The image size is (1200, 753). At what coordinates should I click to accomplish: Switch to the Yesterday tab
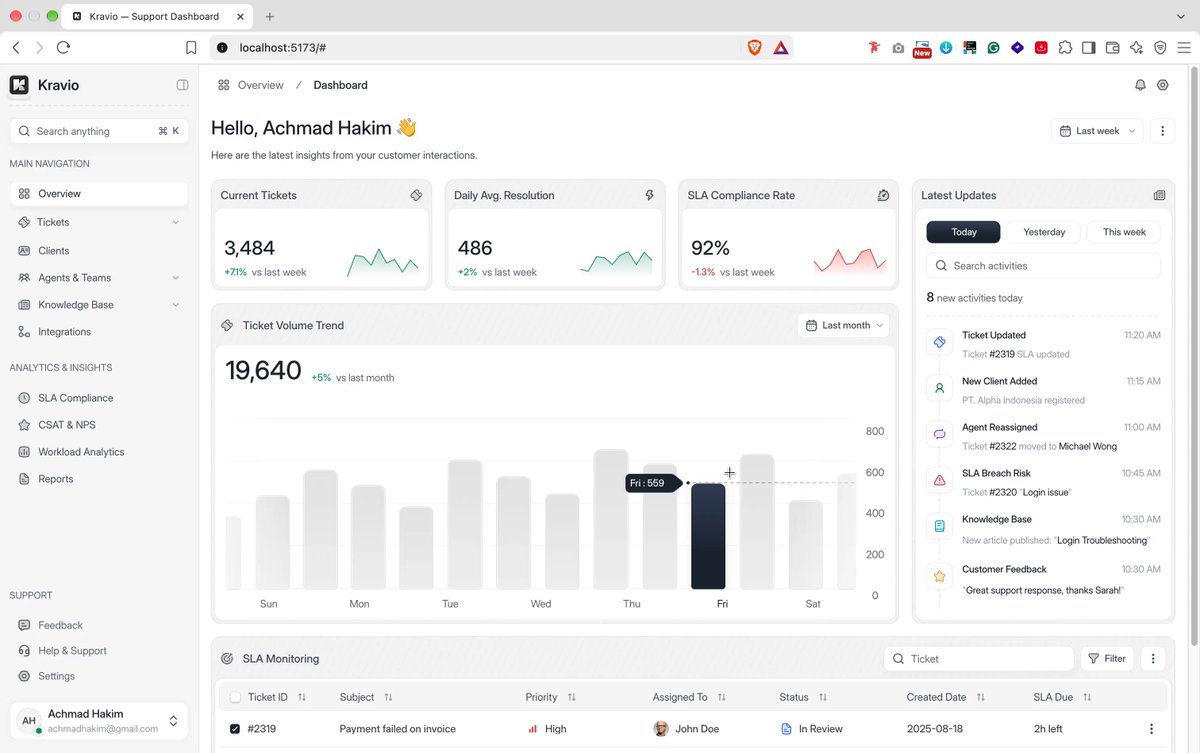tap(1044, 232)
